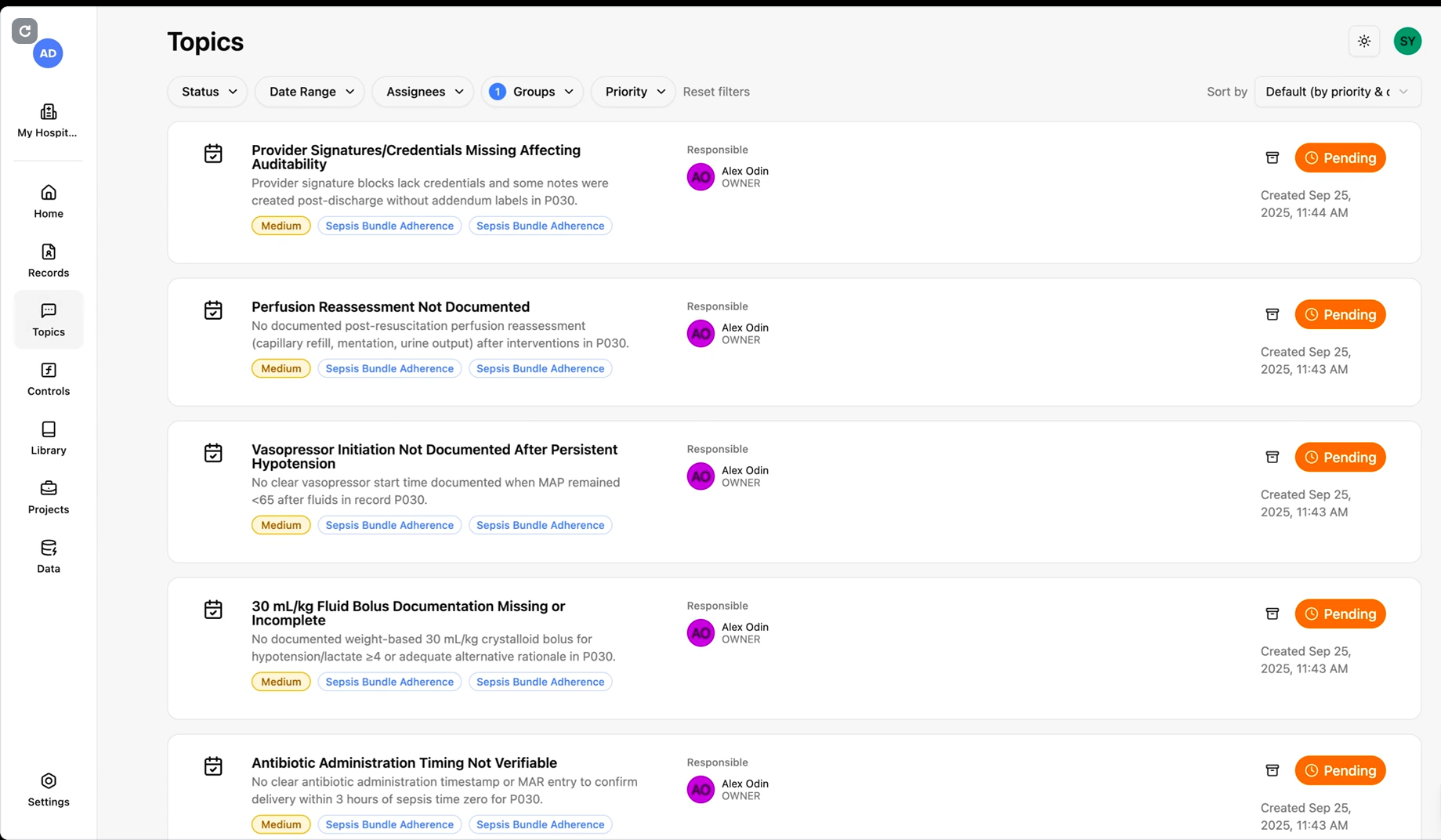1441x840 pixels.
Task: Open the Groups filter menu
Action: 533,92
